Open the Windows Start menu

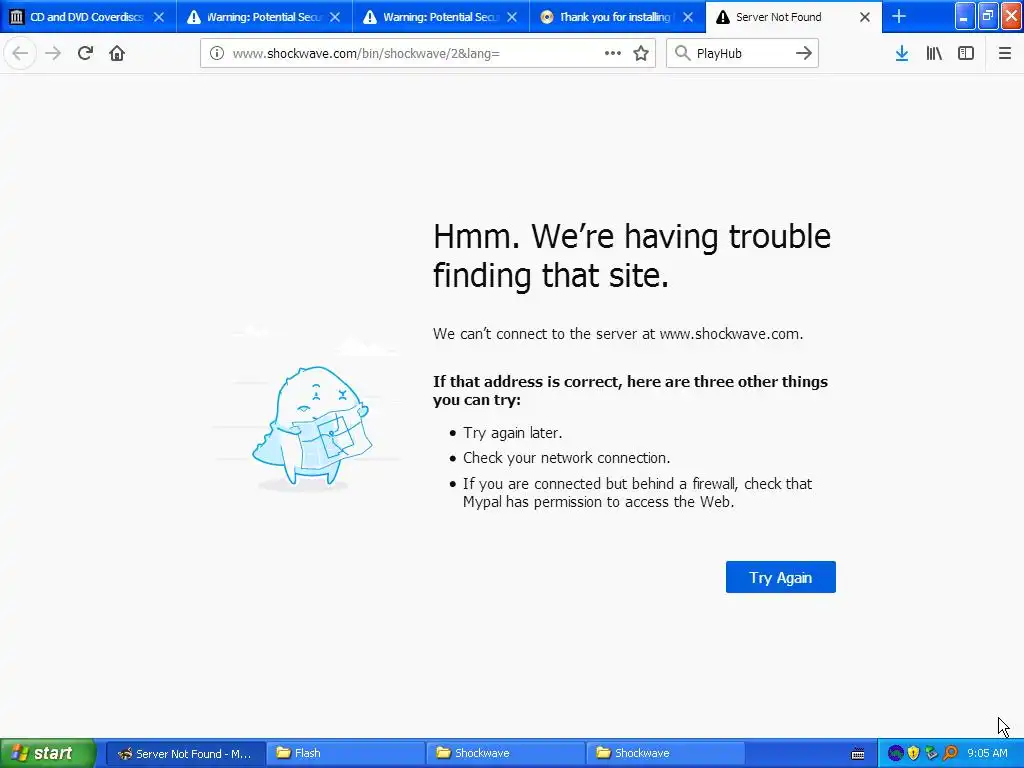(48, 754)
